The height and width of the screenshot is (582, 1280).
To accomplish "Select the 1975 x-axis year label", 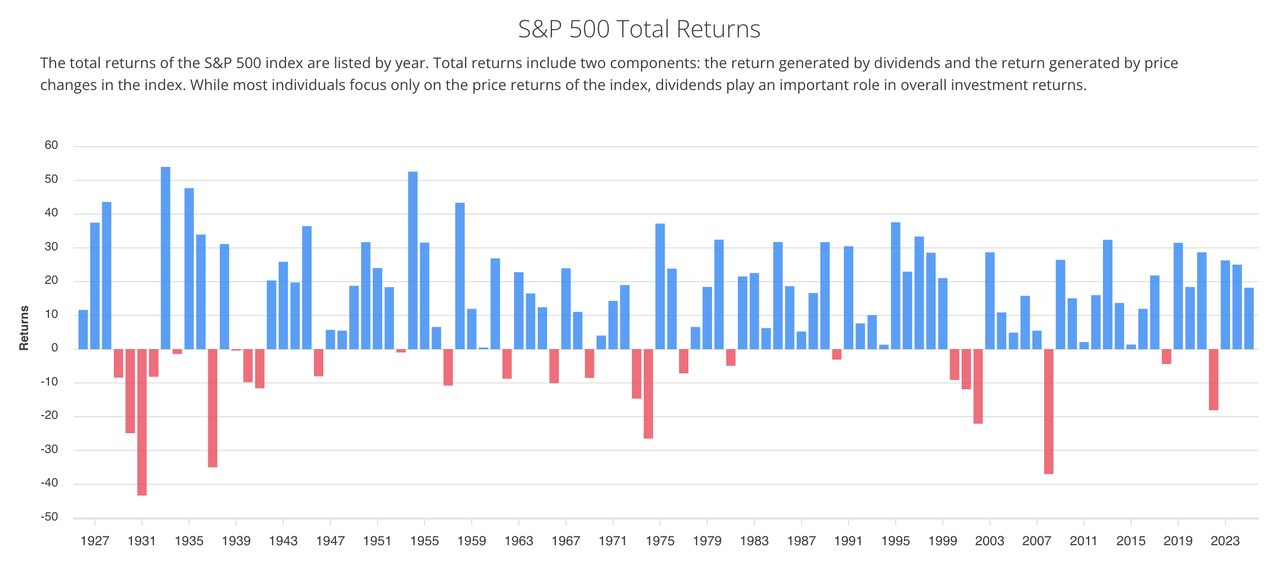I will [x=660, y=541].
